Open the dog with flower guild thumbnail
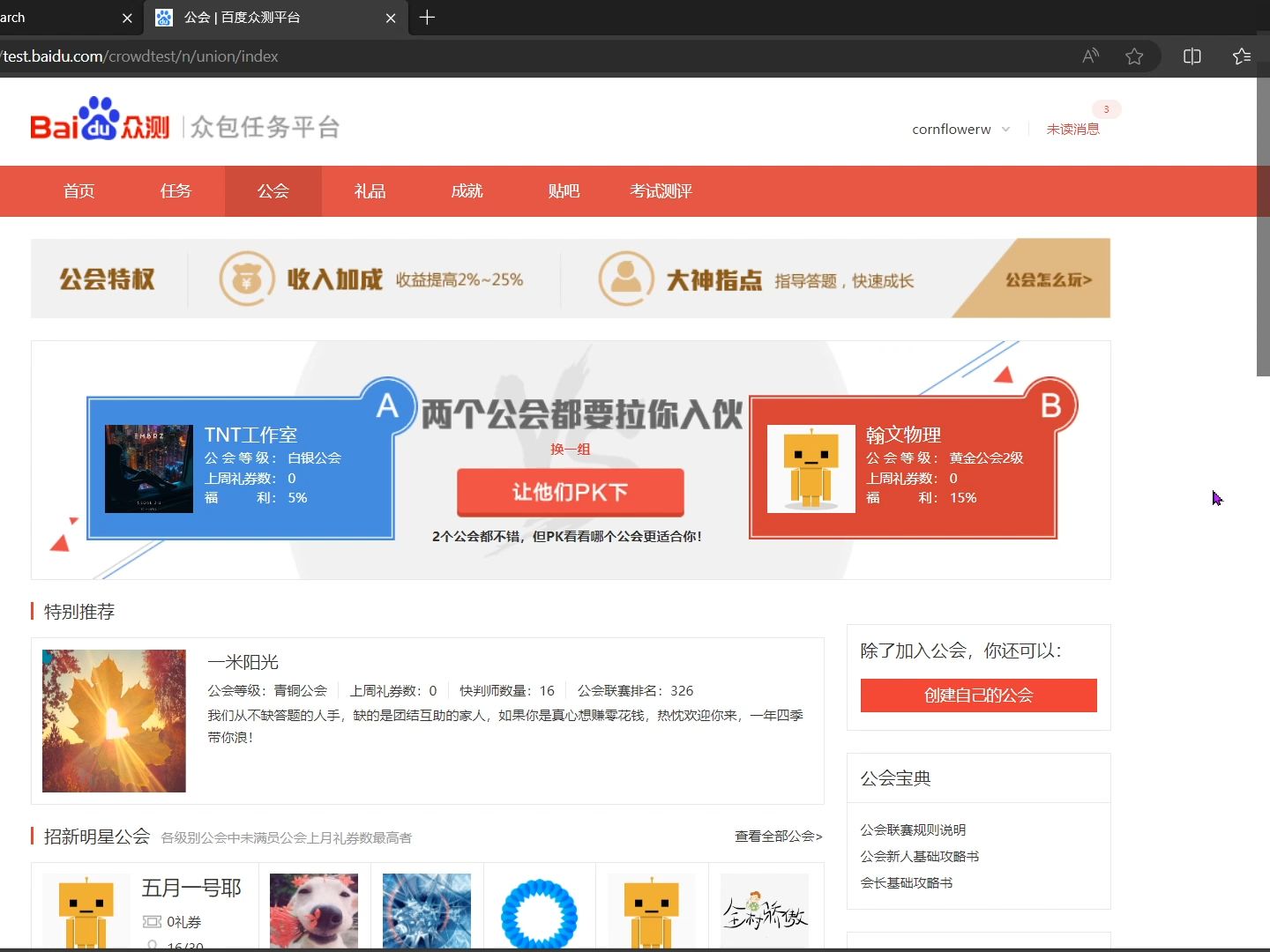 coord(314,911)
